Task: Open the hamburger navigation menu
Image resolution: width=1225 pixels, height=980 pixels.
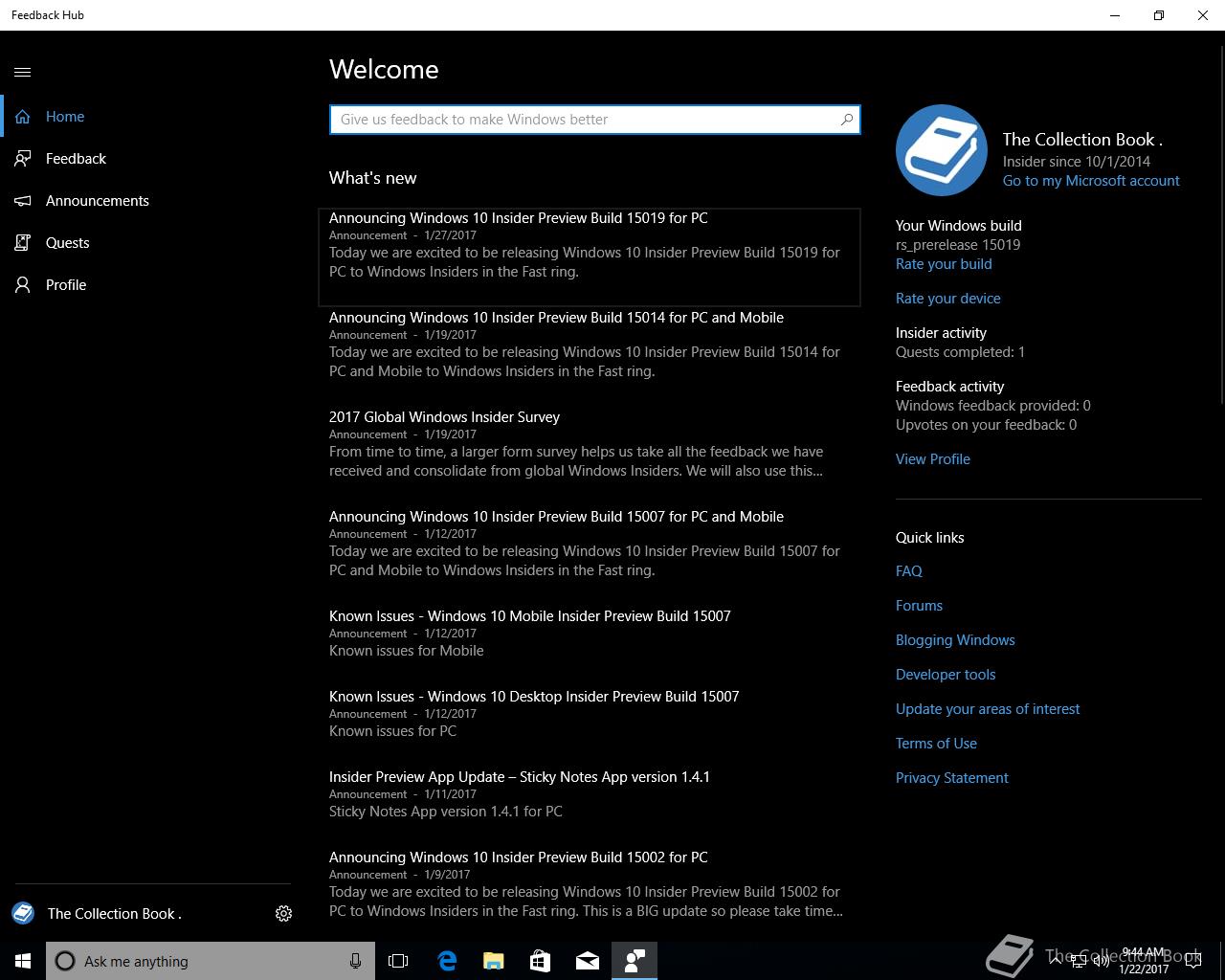Action: (23, 72)
